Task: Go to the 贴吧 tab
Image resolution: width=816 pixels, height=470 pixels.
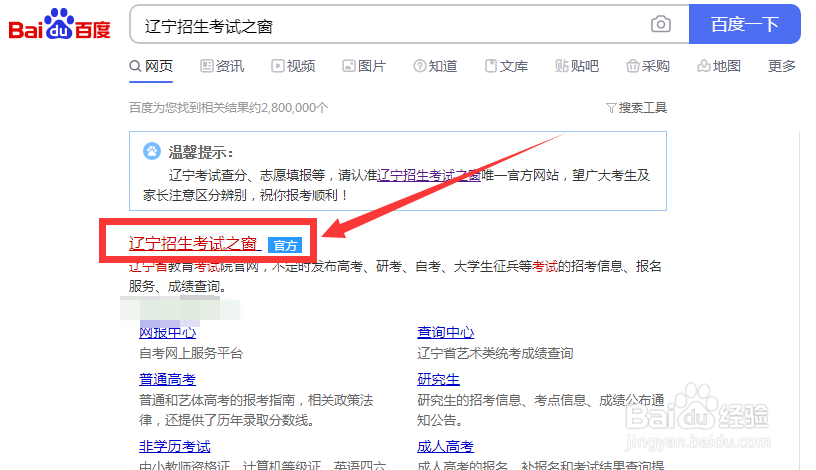Action: coord(577,66)
